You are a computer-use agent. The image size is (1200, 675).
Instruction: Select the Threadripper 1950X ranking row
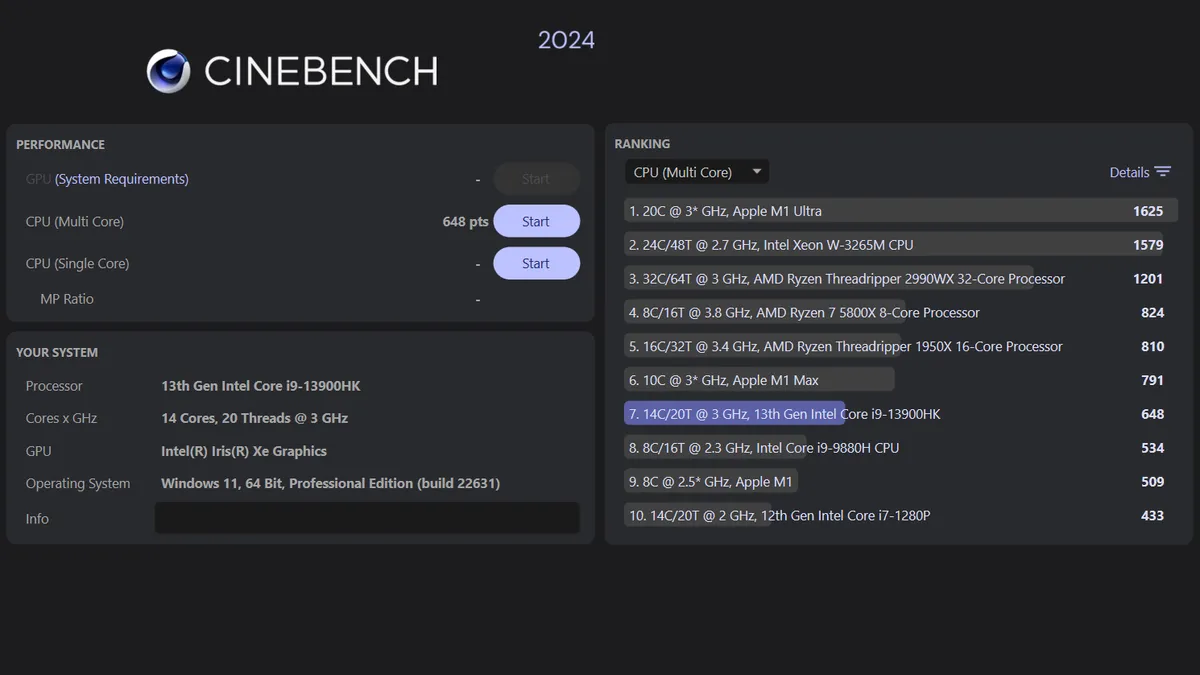pos(845,347)
